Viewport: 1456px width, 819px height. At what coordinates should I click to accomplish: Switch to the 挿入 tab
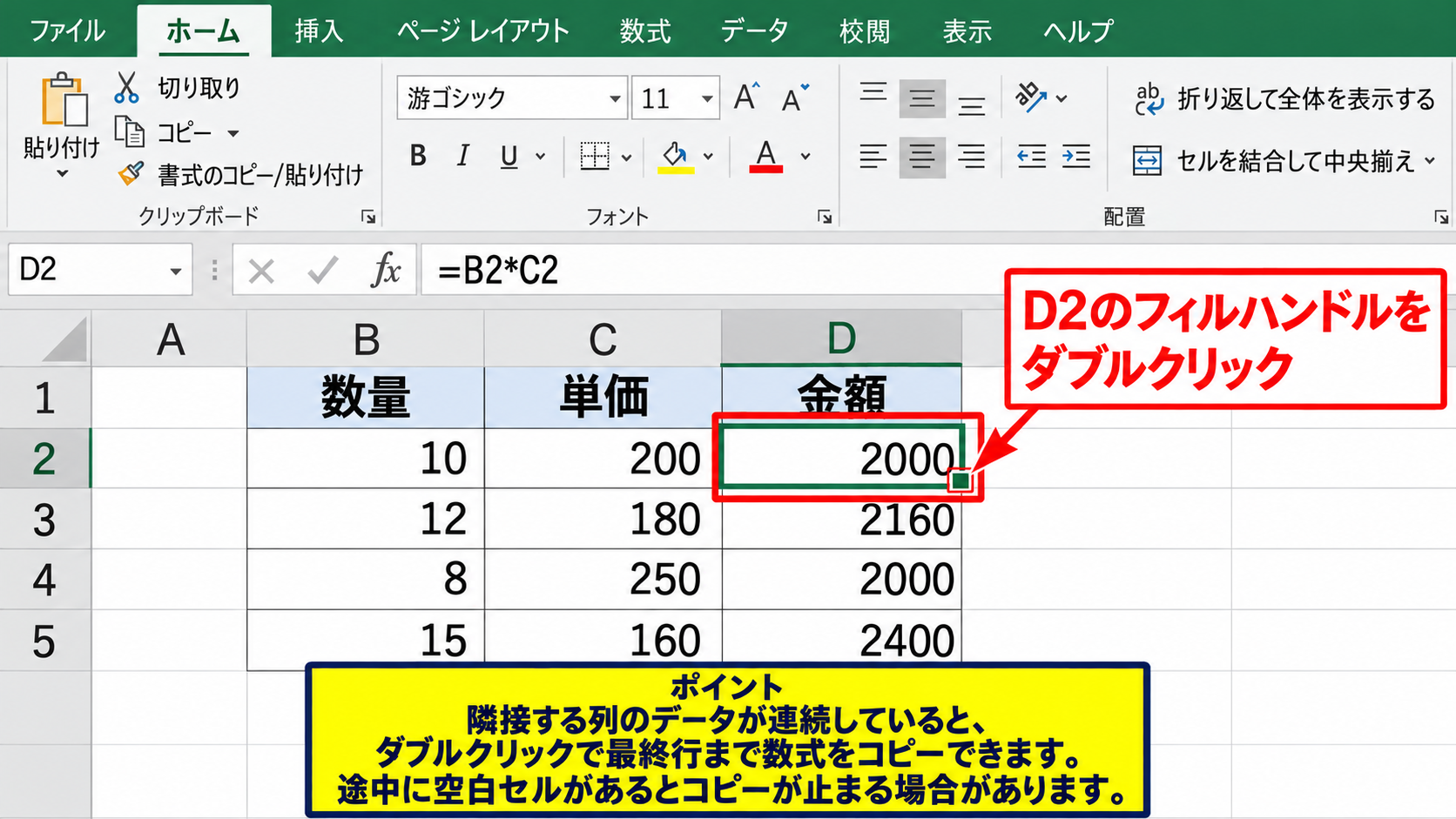pos(319,31)
